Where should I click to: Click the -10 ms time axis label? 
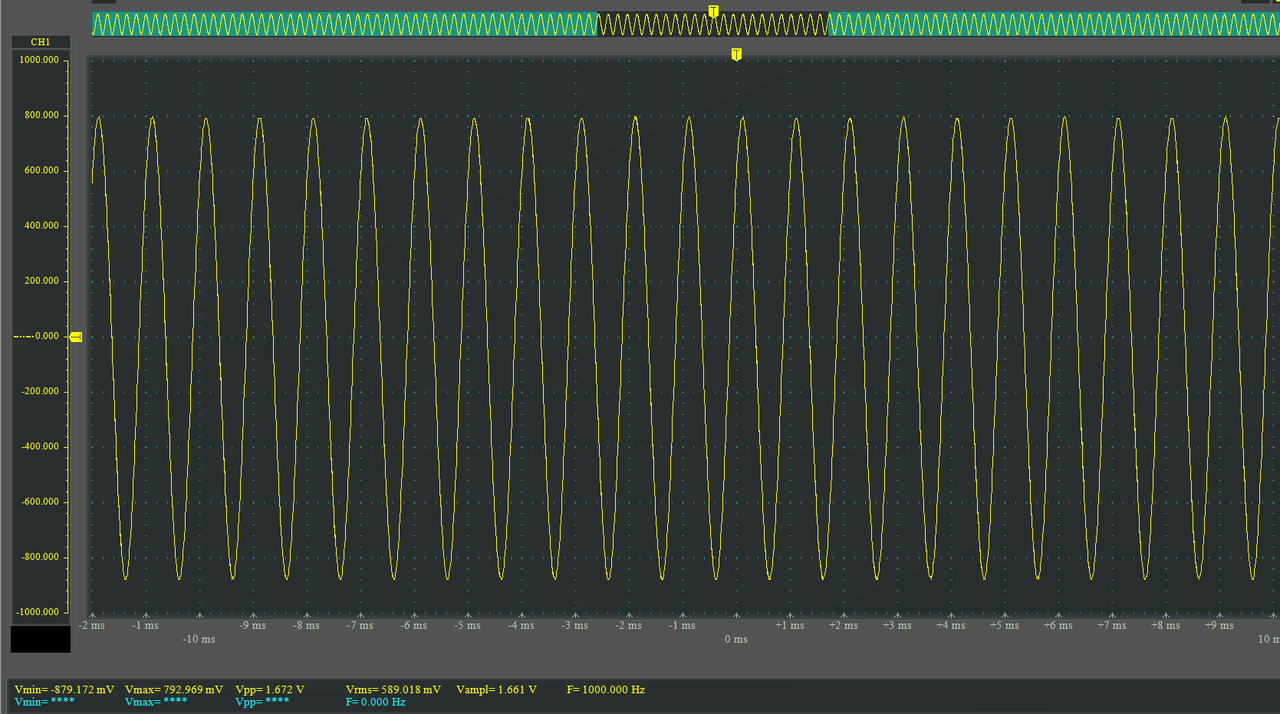coord(199,639)
